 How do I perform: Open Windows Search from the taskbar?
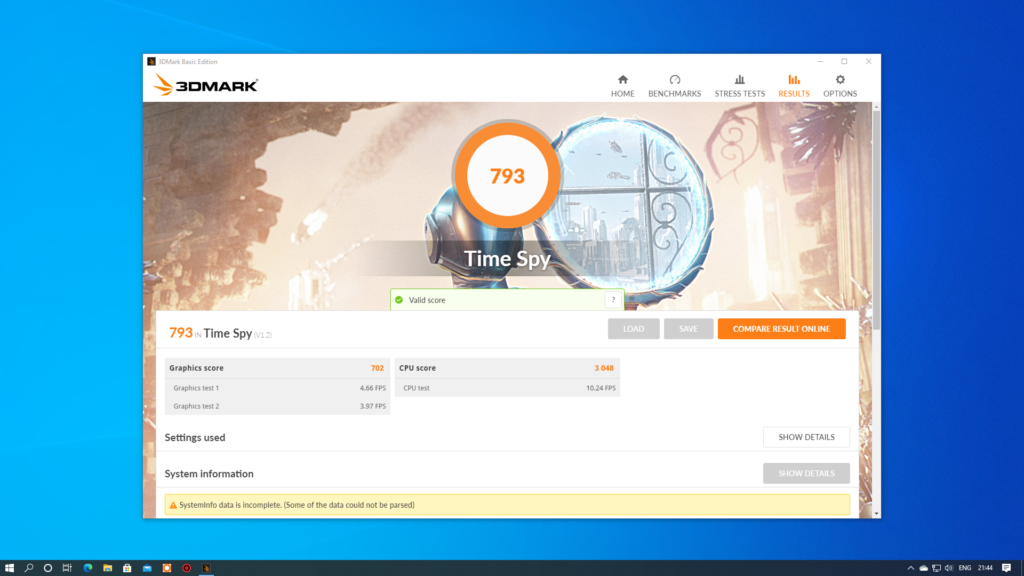point(29,568)
